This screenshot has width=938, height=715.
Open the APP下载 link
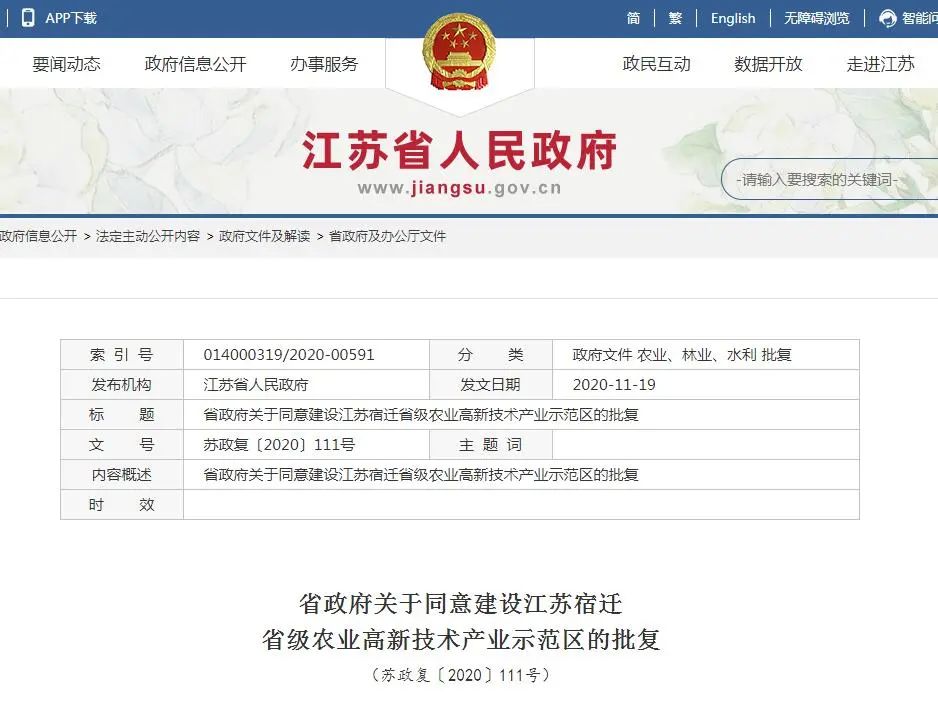[x=71, y=19]
